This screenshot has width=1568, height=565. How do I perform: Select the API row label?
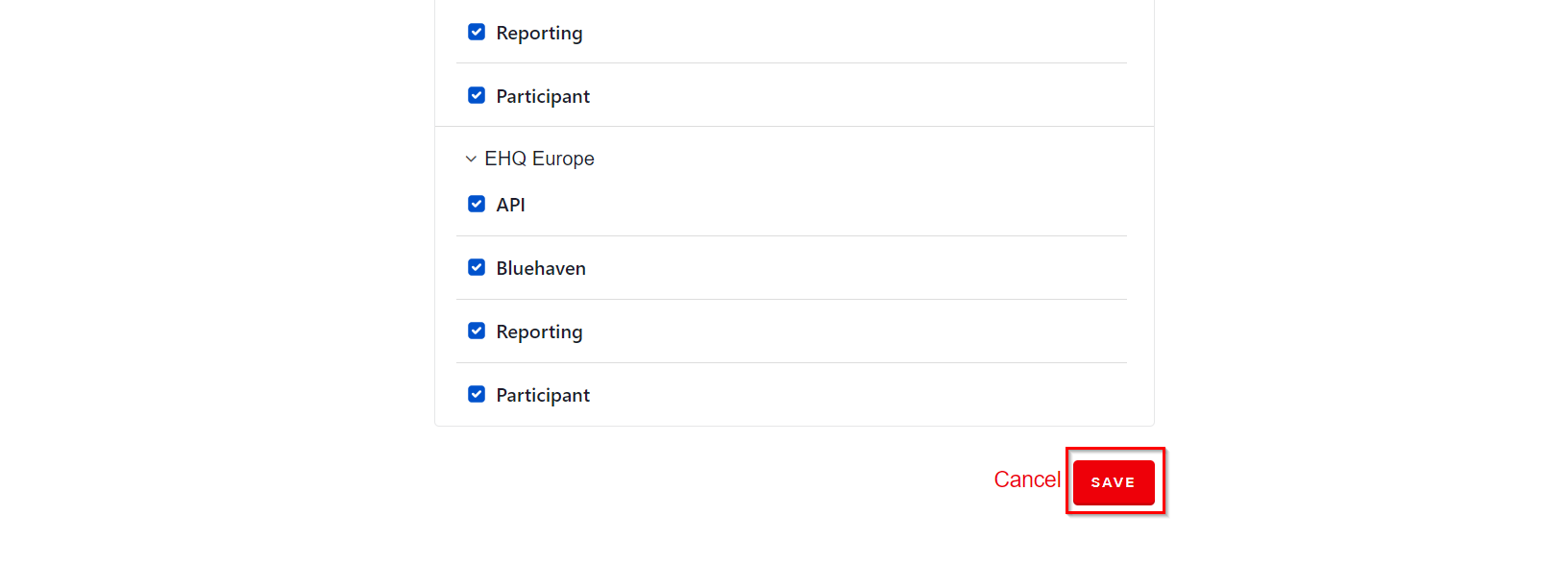[510, 204]
